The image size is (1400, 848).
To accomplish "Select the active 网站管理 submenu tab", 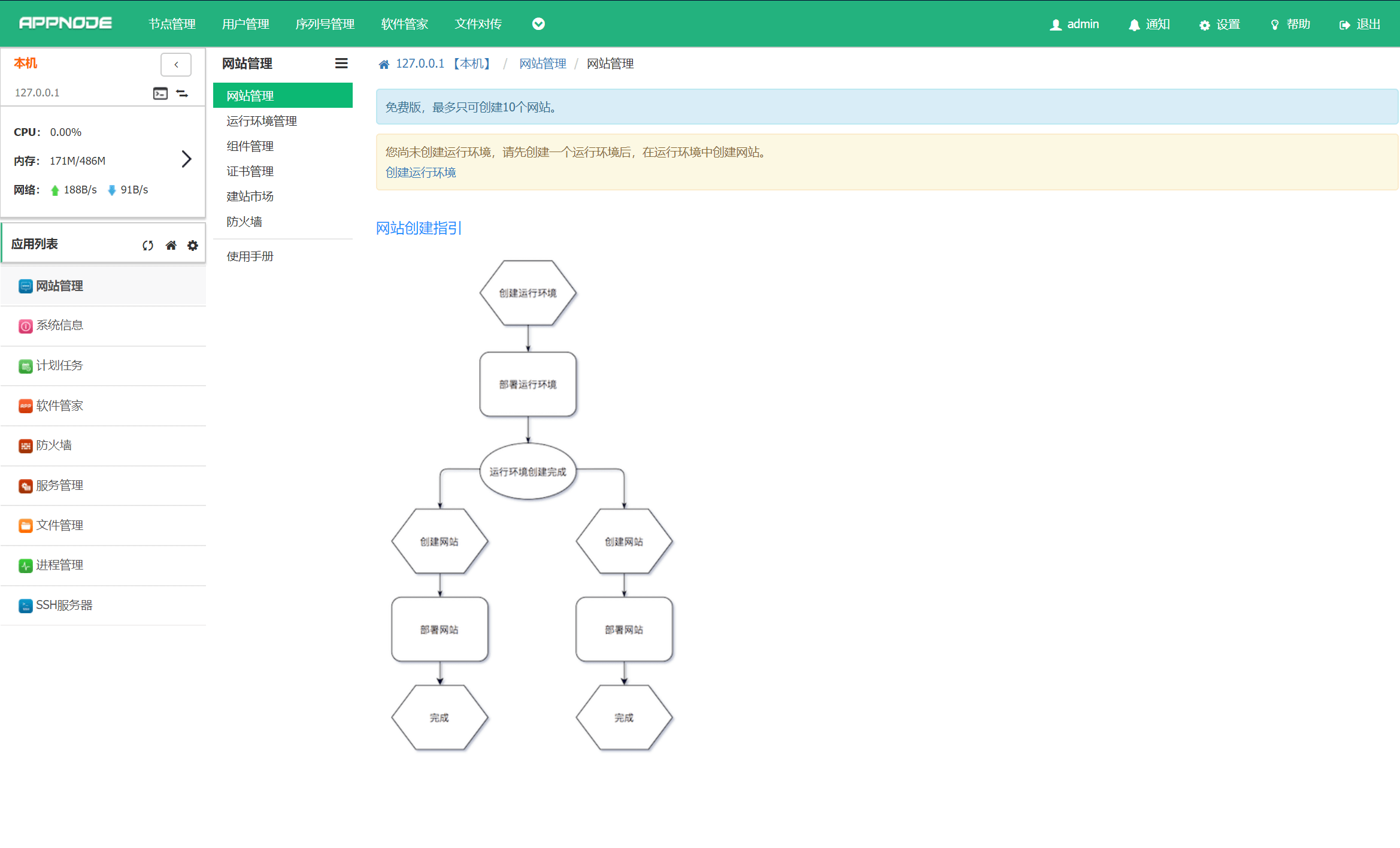I will pos(283,96).
